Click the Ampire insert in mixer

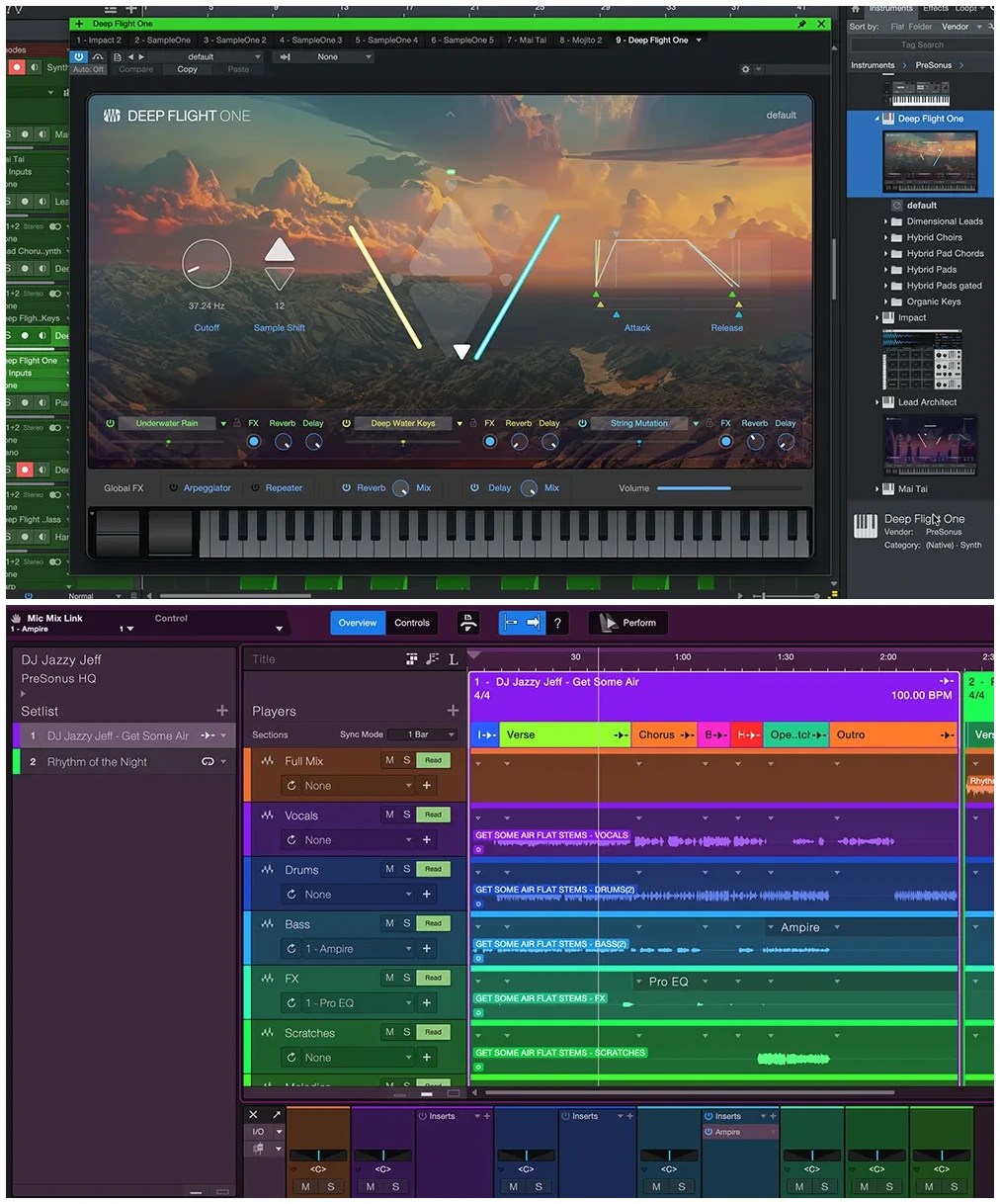(x=740, y=1132)
